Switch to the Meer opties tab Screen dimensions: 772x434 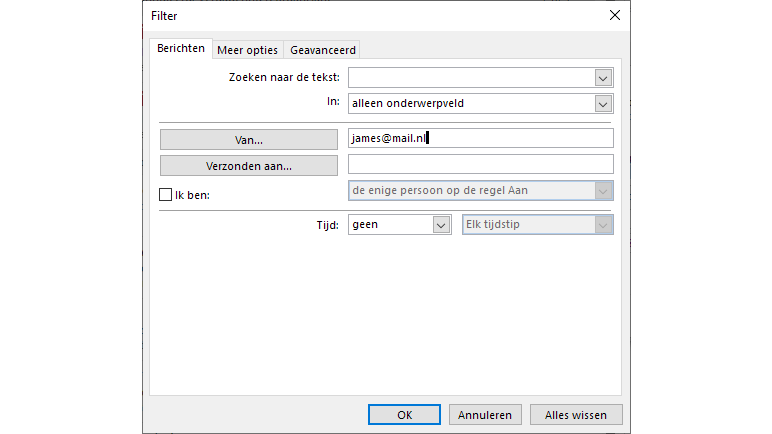pos(247,50)
